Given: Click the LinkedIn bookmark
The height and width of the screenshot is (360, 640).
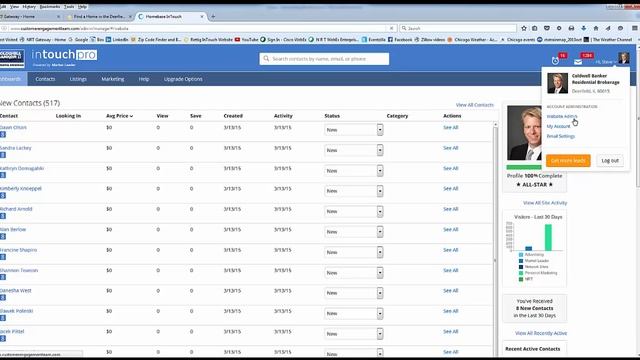Looking at the screenshot, I should tap(117, 40).
